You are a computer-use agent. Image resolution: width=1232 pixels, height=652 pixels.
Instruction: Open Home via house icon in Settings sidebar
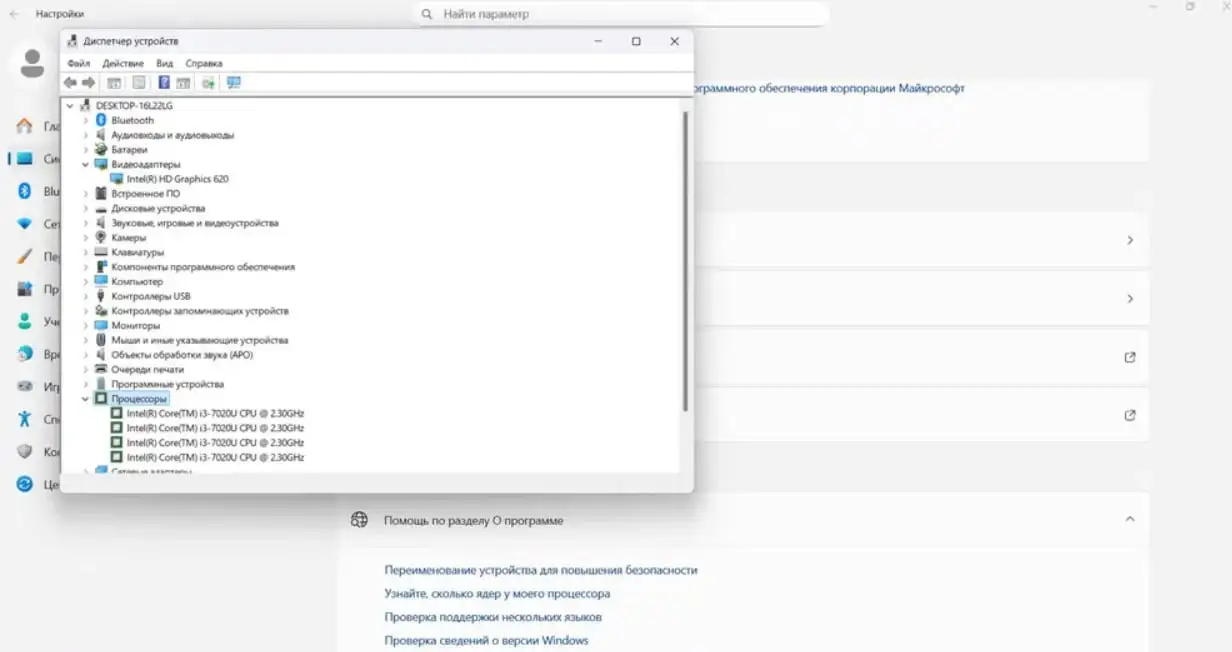(24, 126)
